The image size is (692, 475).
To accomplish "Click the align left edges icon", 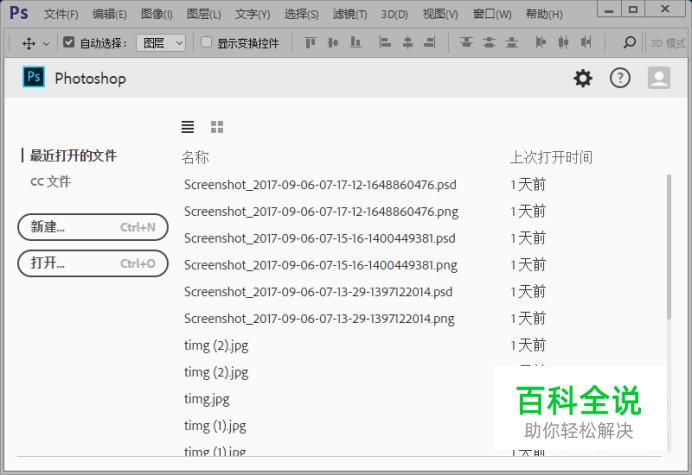I will click(385, 42).
